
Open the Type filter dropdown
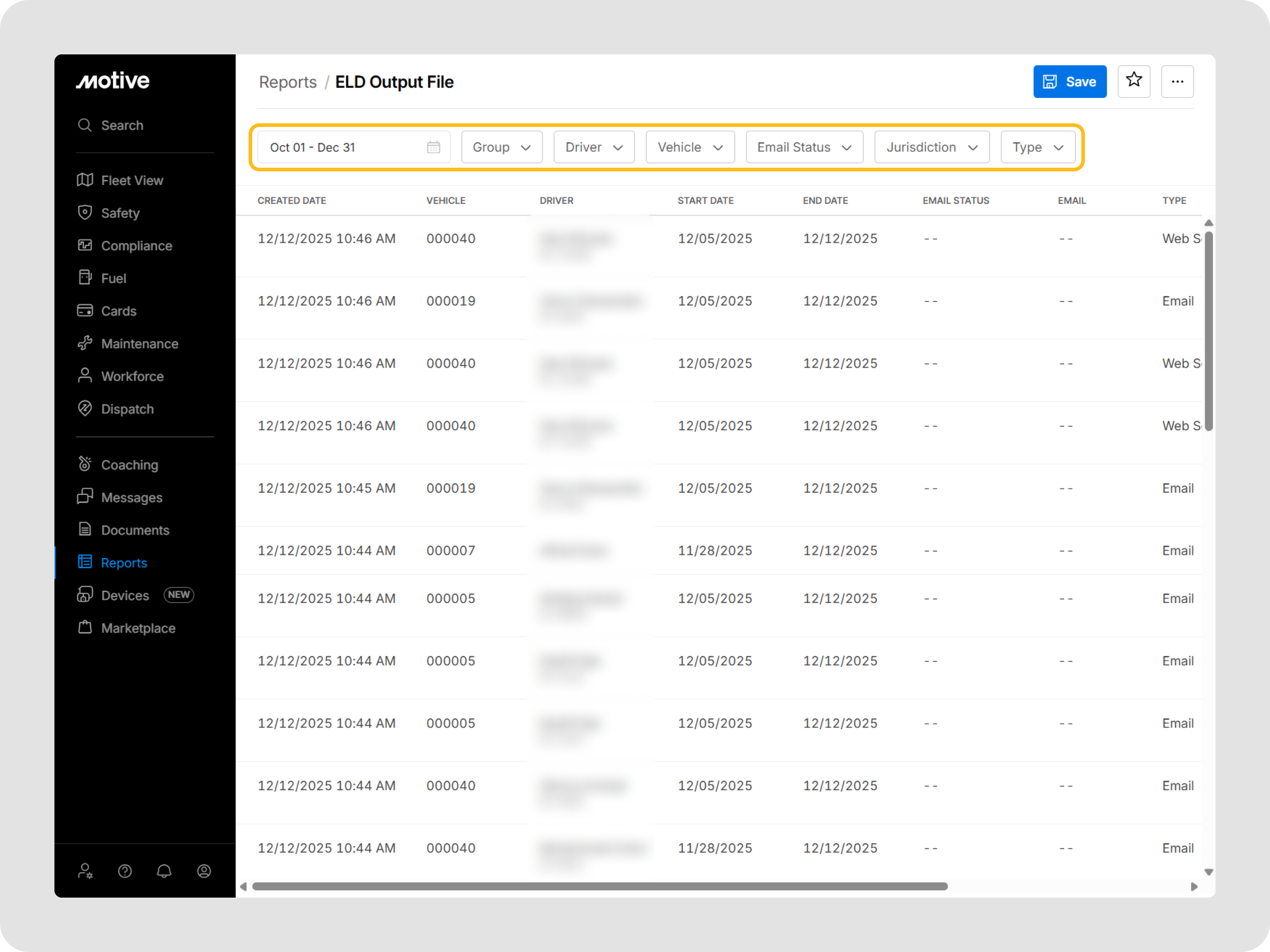click(x=1037, y=147)
